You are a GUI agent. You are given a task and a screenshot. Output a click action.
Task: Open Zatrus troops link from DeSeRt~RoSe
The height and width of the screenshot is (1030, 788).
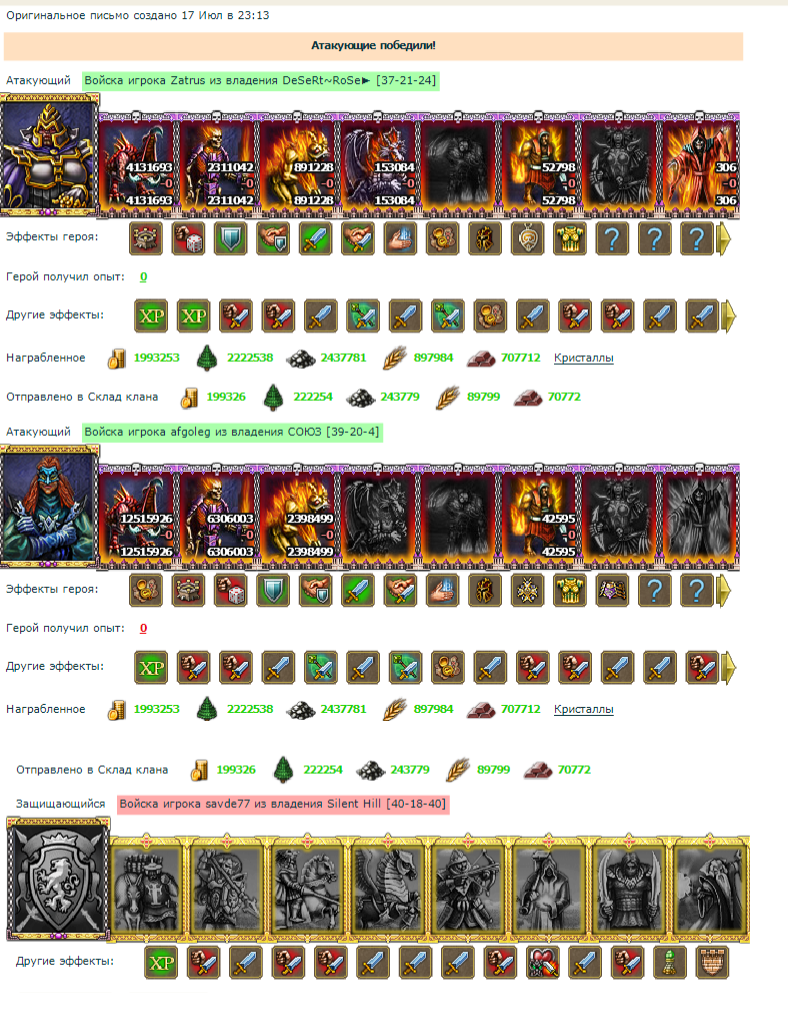[260, 80]
